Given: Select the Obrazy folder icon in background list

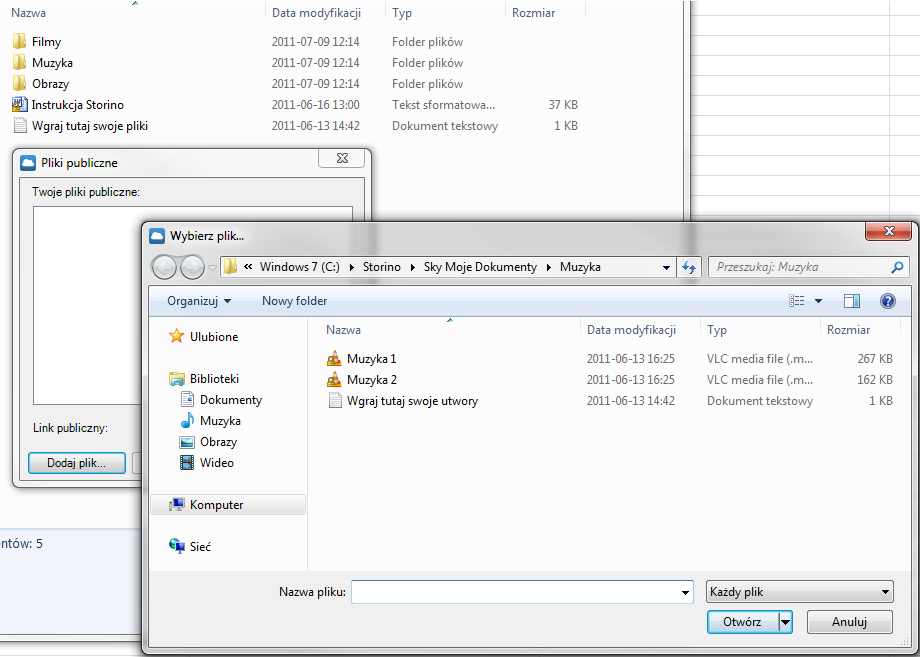Looking at the screenshot, I should (x=19, y=84).
